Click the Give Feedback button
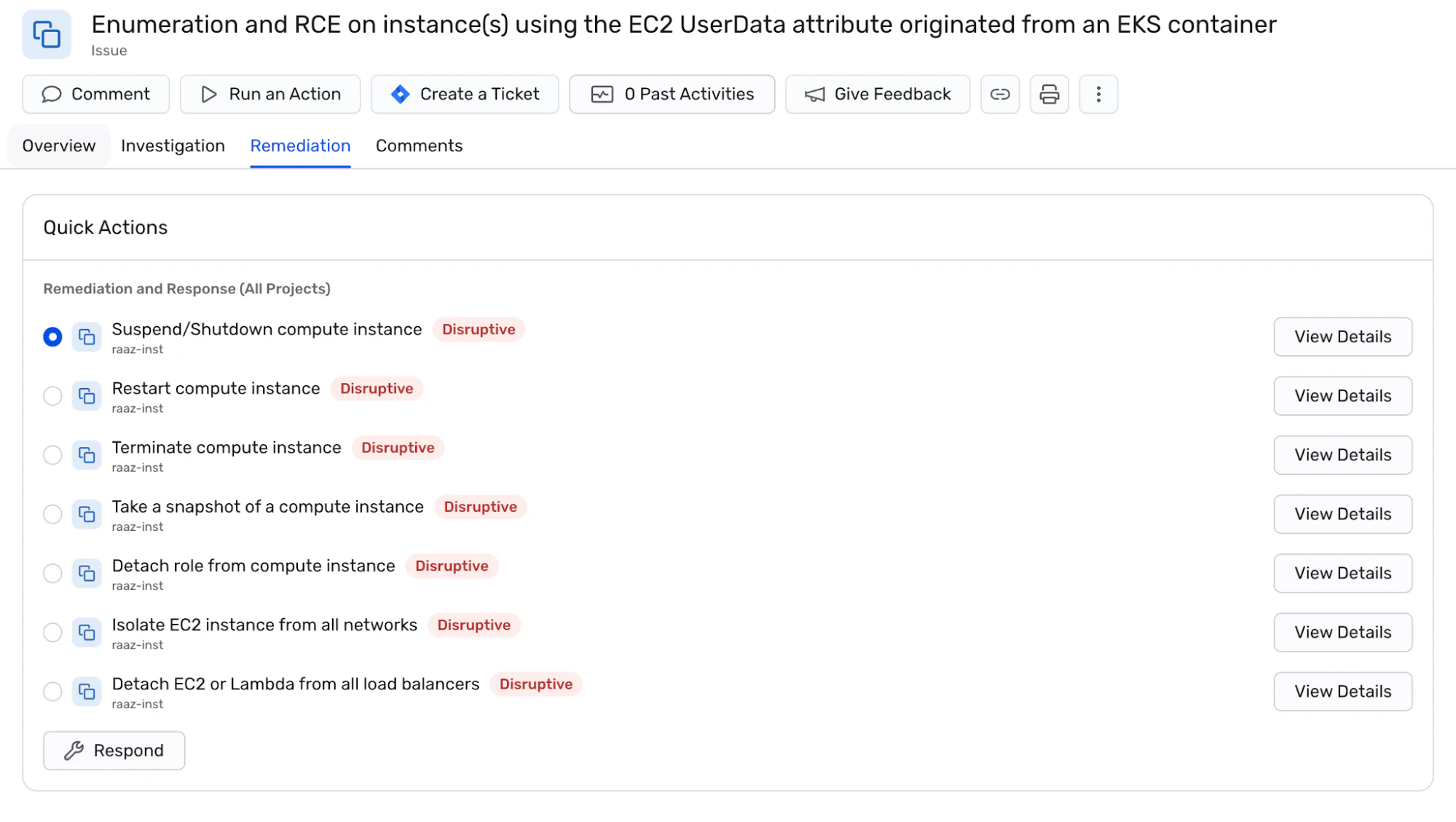The height and width of the screenshot is (822, 1456). 877,95
